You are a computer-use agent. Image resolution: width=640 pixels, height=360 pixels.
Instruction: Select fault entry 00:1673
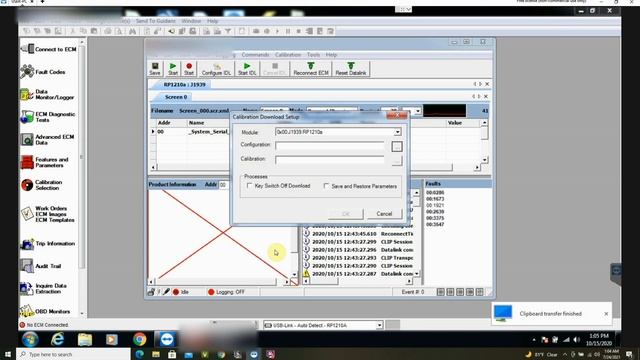435,199
